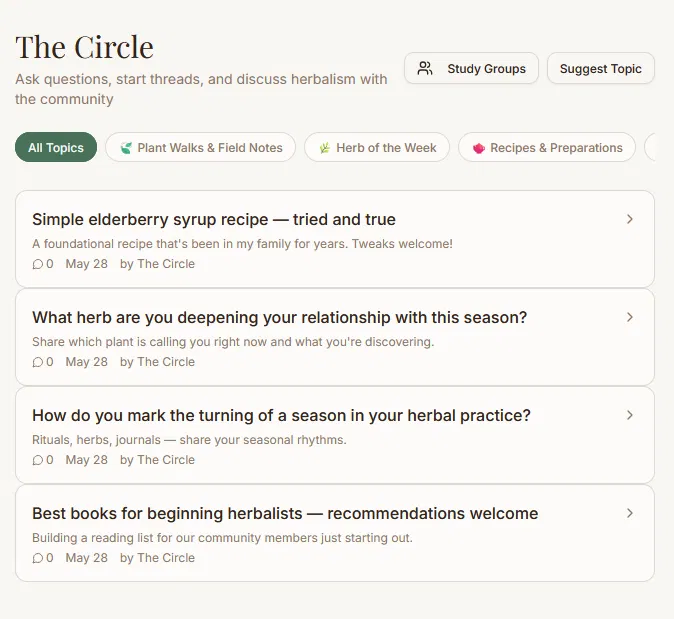Open the Study Groups page
674x619 pixels.
point(471,68)
